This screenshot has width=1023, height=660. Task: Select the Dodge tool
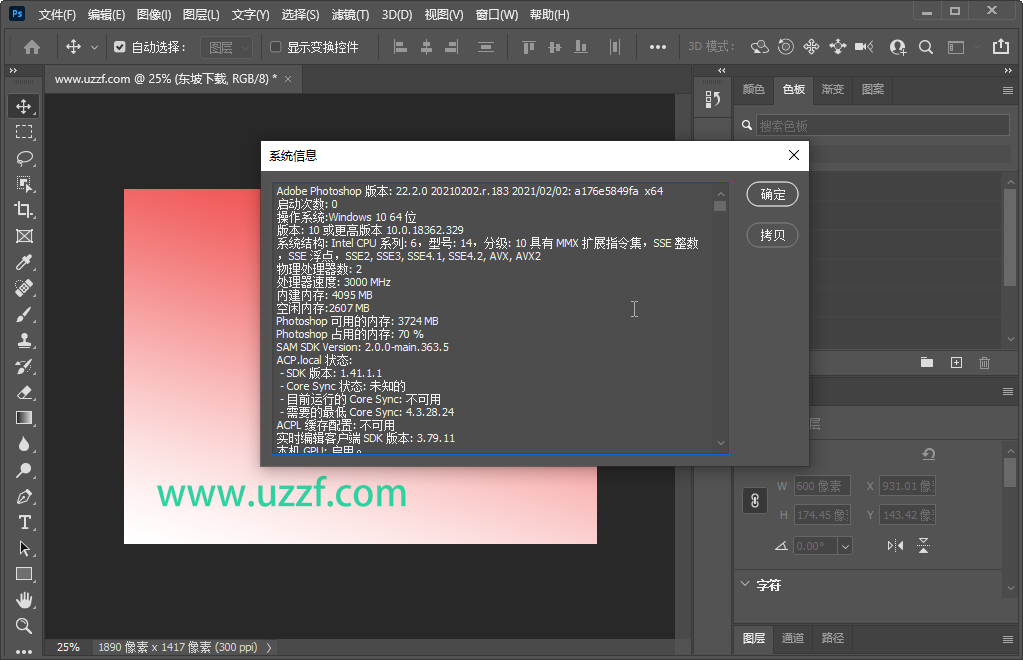[23, 470]
